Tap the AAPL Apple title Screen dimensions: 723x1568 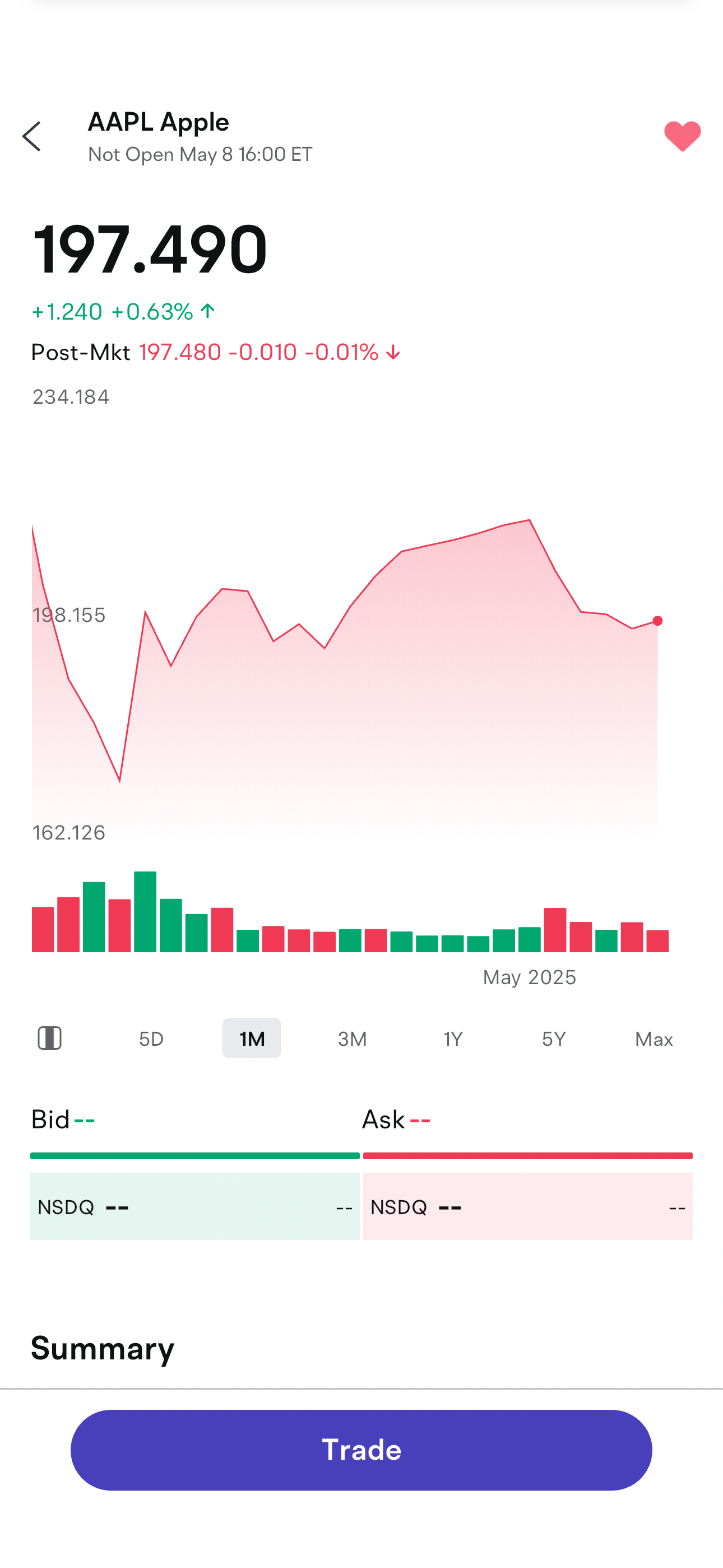coord(158,122)
